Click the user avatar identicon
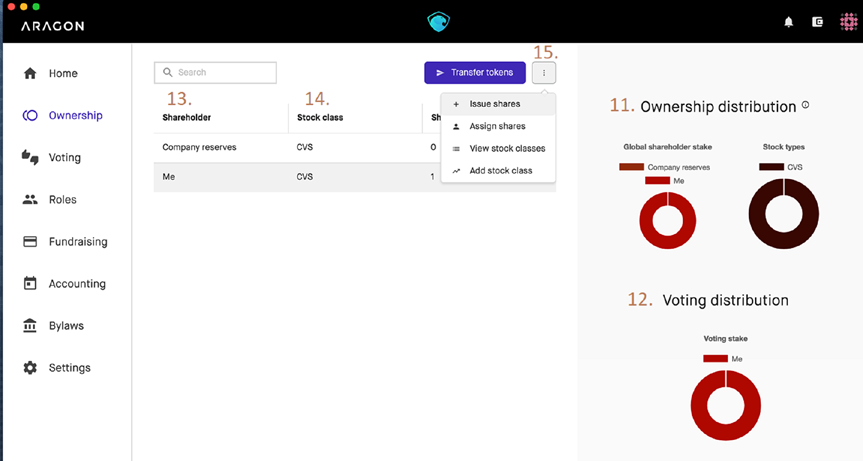Image resolution: width=863 pixels, height=461 pixels. (x=845, y=22)
